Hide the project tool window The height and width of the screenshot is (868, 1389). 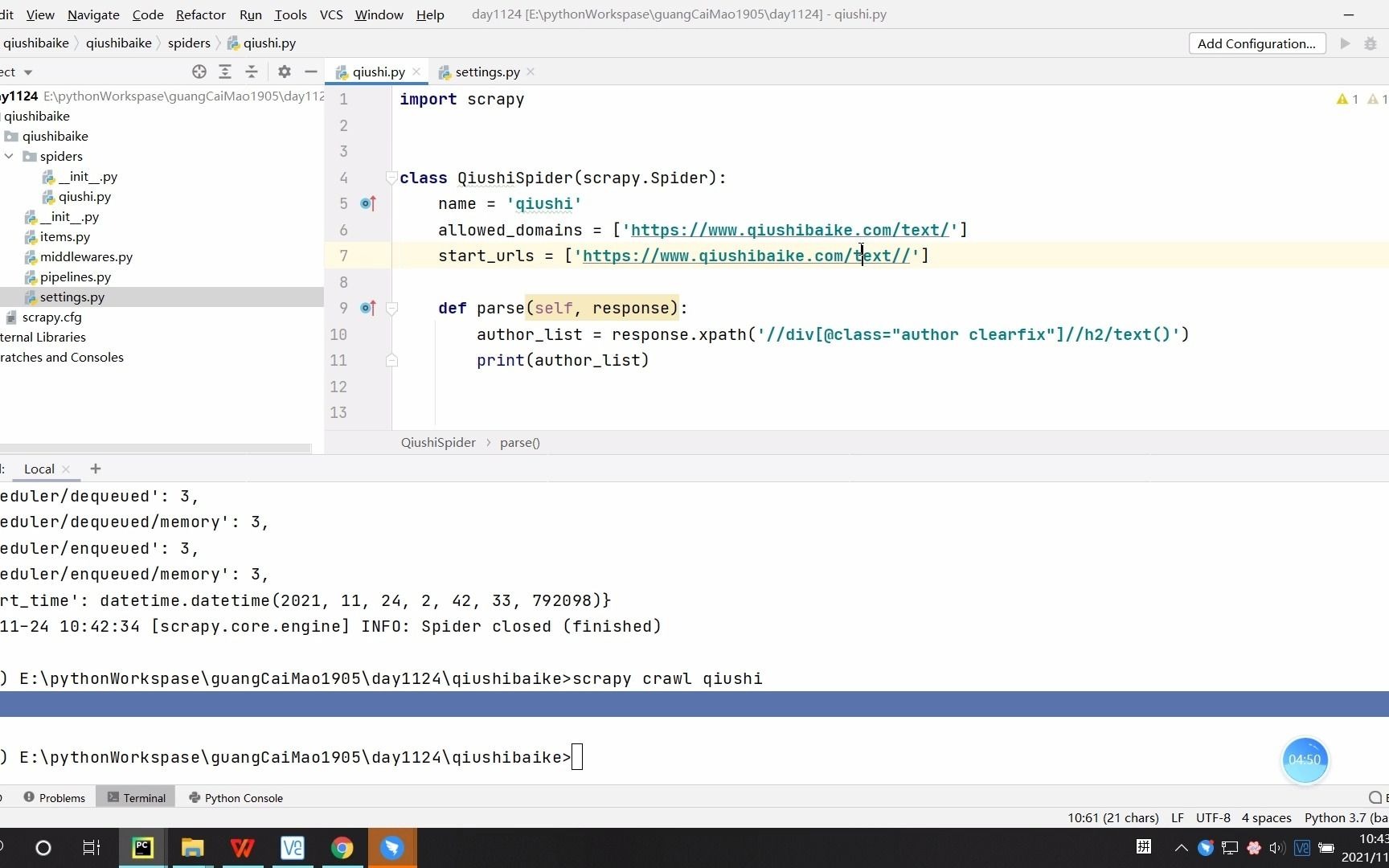click(x=311, y=72)
